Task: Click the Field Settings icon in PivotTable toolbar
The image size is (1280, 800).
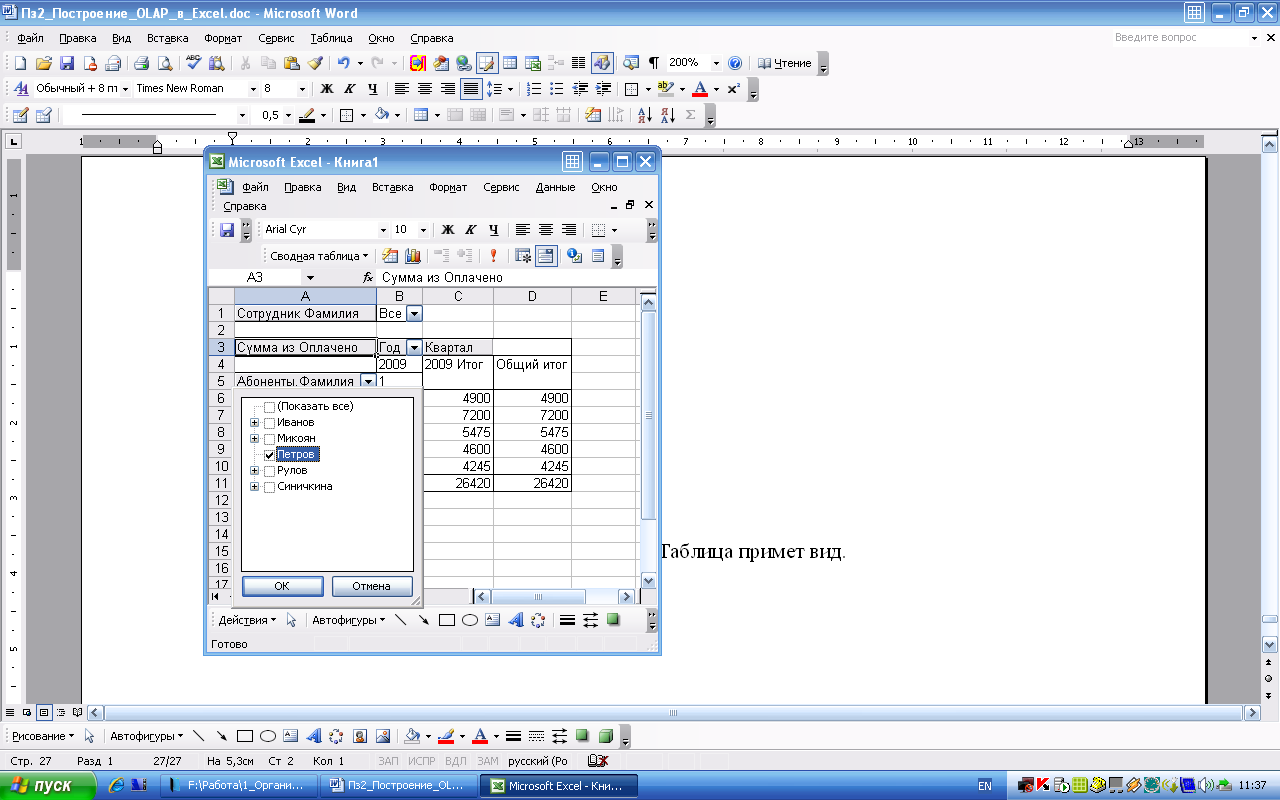Action: [x=575, y=256]
